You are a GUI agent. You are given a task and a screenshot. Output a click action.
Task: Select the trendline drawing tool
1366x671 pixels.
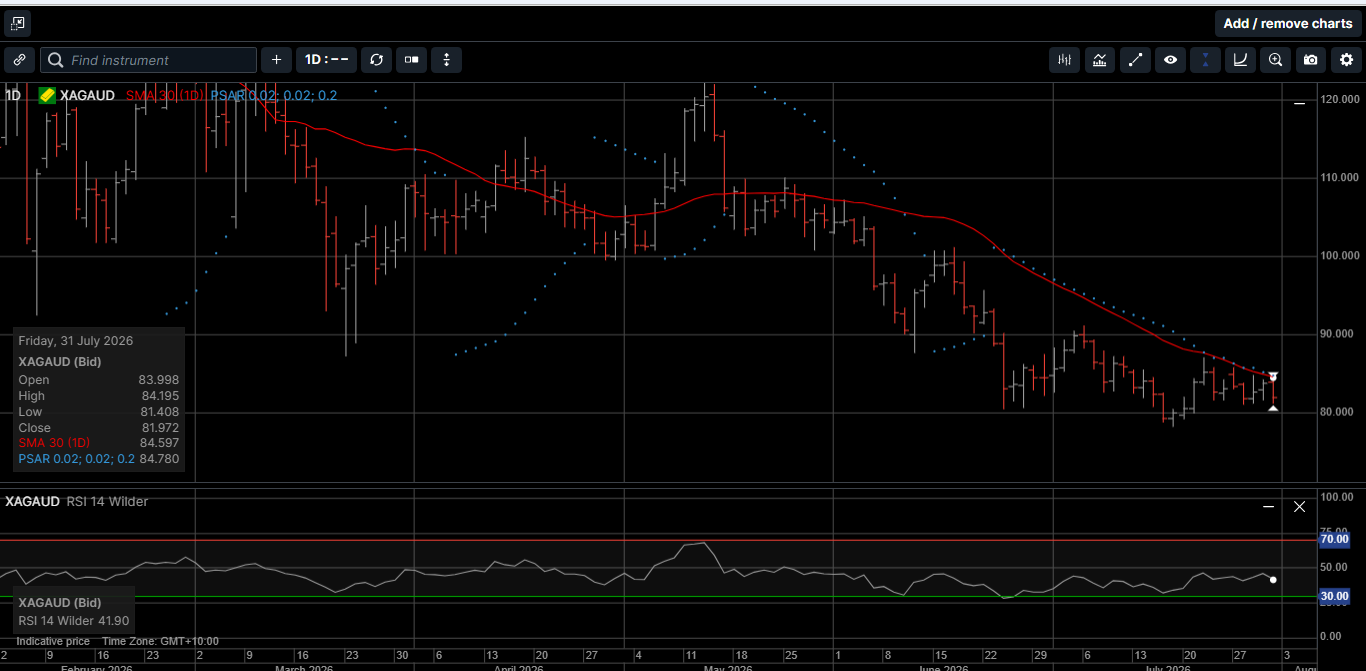coord(1135,60)
